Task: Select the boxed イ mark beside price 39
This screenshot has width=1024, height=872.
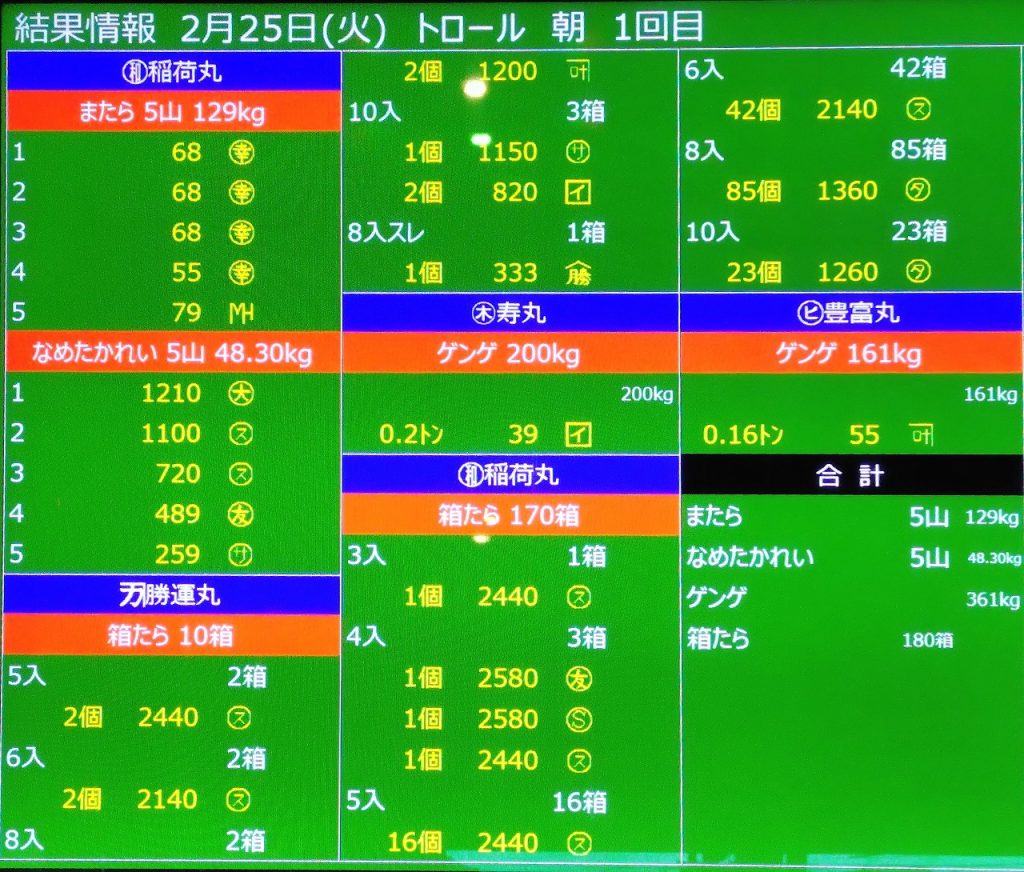Action: point(578,434)
